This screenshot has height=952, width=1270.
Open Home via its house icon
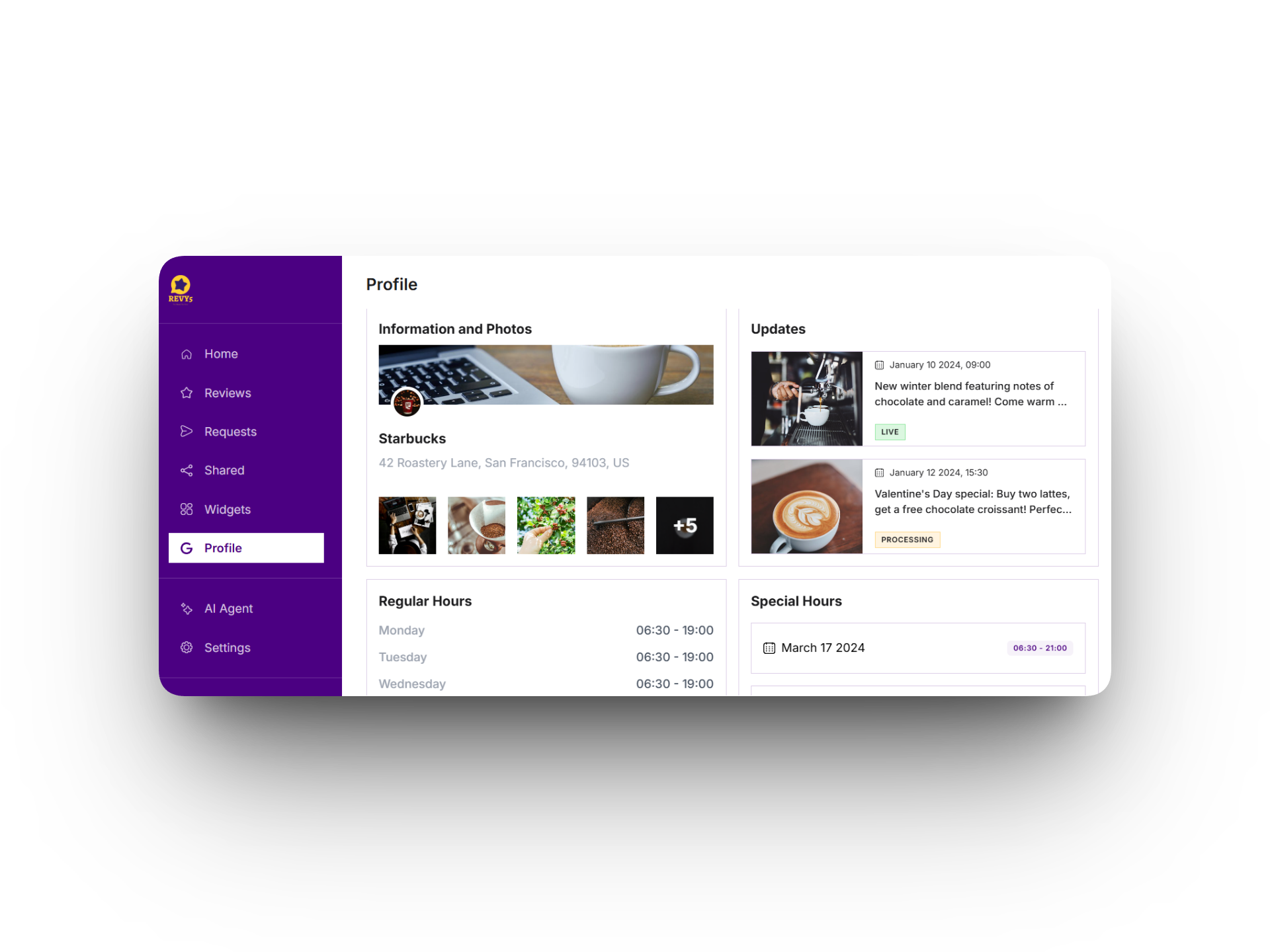point(187,354)
